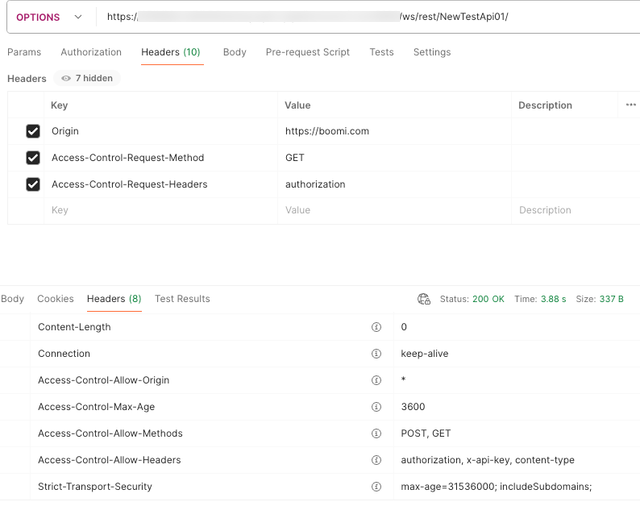Click the info icon next to Content-Length

[377, 327]
